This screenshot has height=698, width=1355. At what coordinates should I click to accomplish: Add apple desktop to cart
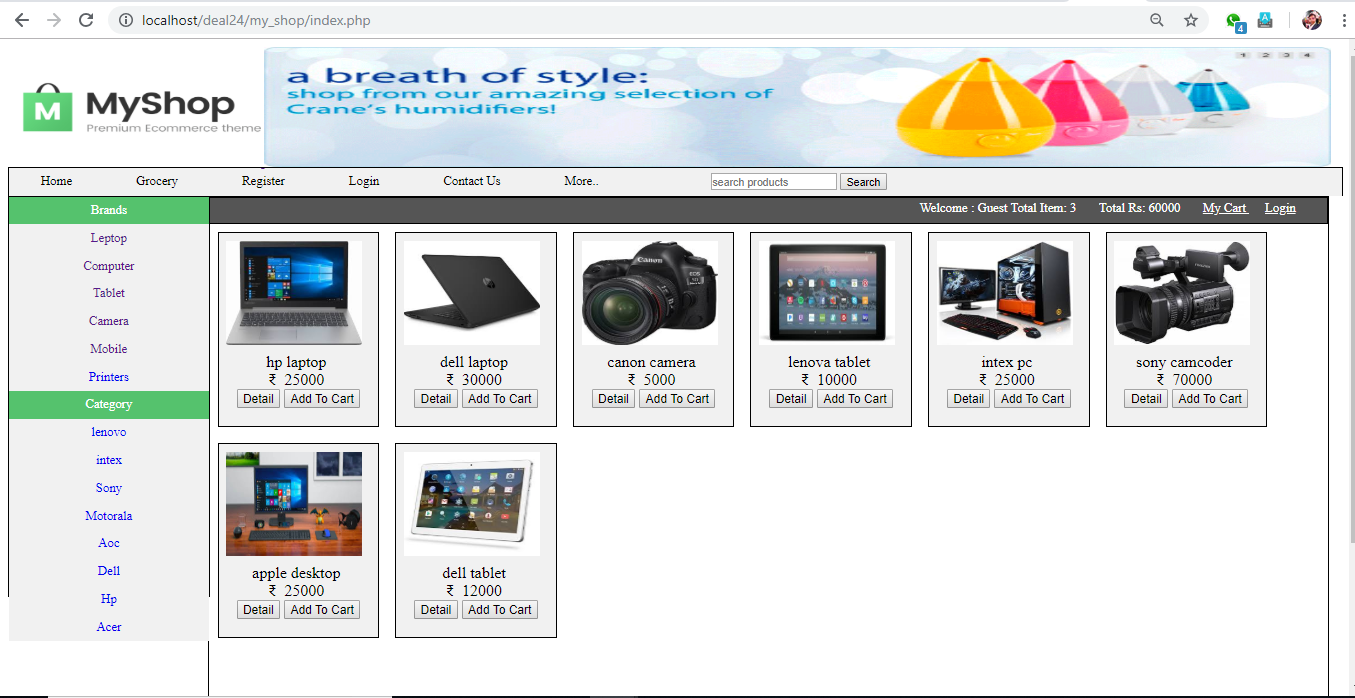322,609
